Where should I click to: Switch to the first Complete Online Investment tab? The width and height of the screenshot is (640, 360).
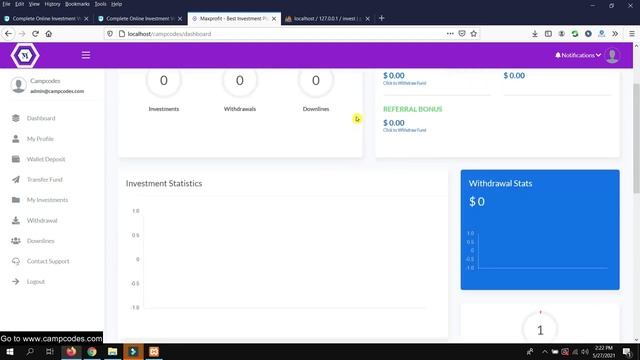(x=46, y=18)
